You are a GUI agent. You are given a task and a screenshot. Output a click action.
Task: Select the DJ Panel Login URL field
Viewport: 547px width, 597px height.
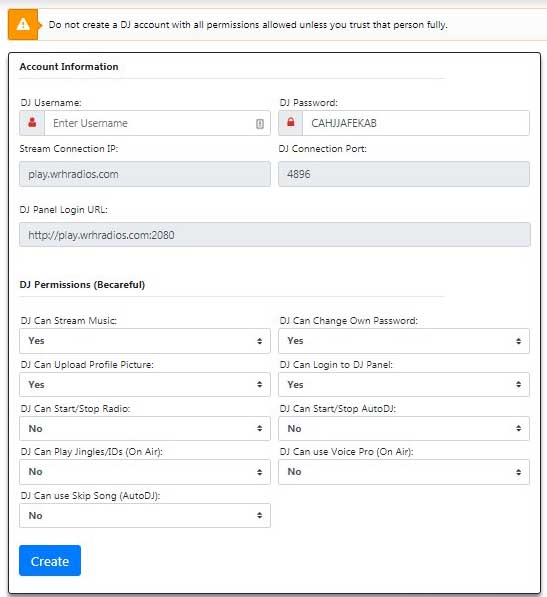click(275, 235)
